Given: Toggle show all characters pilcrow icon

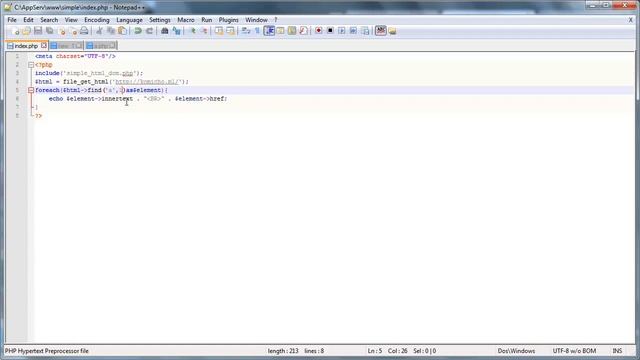Looking at the screenshot, I should point(257,31).
